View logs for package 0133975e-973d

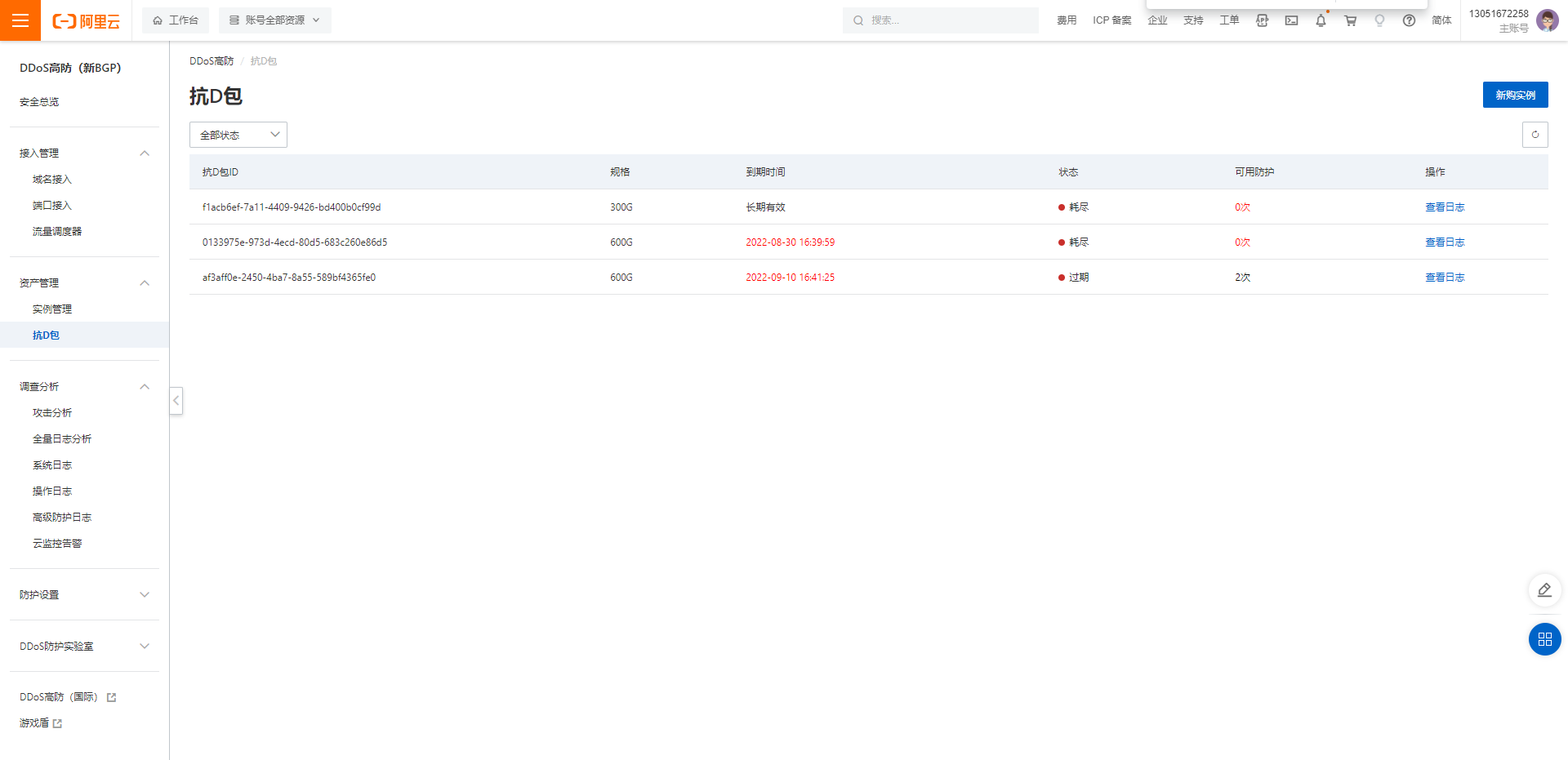1445,242
